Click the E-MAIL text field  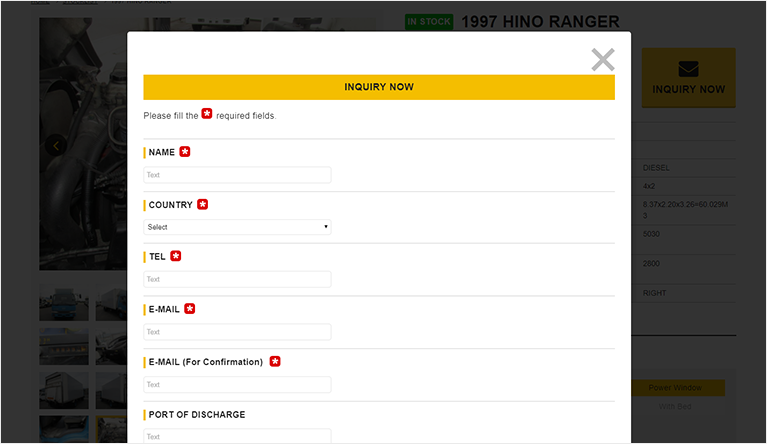click(237, 332)
